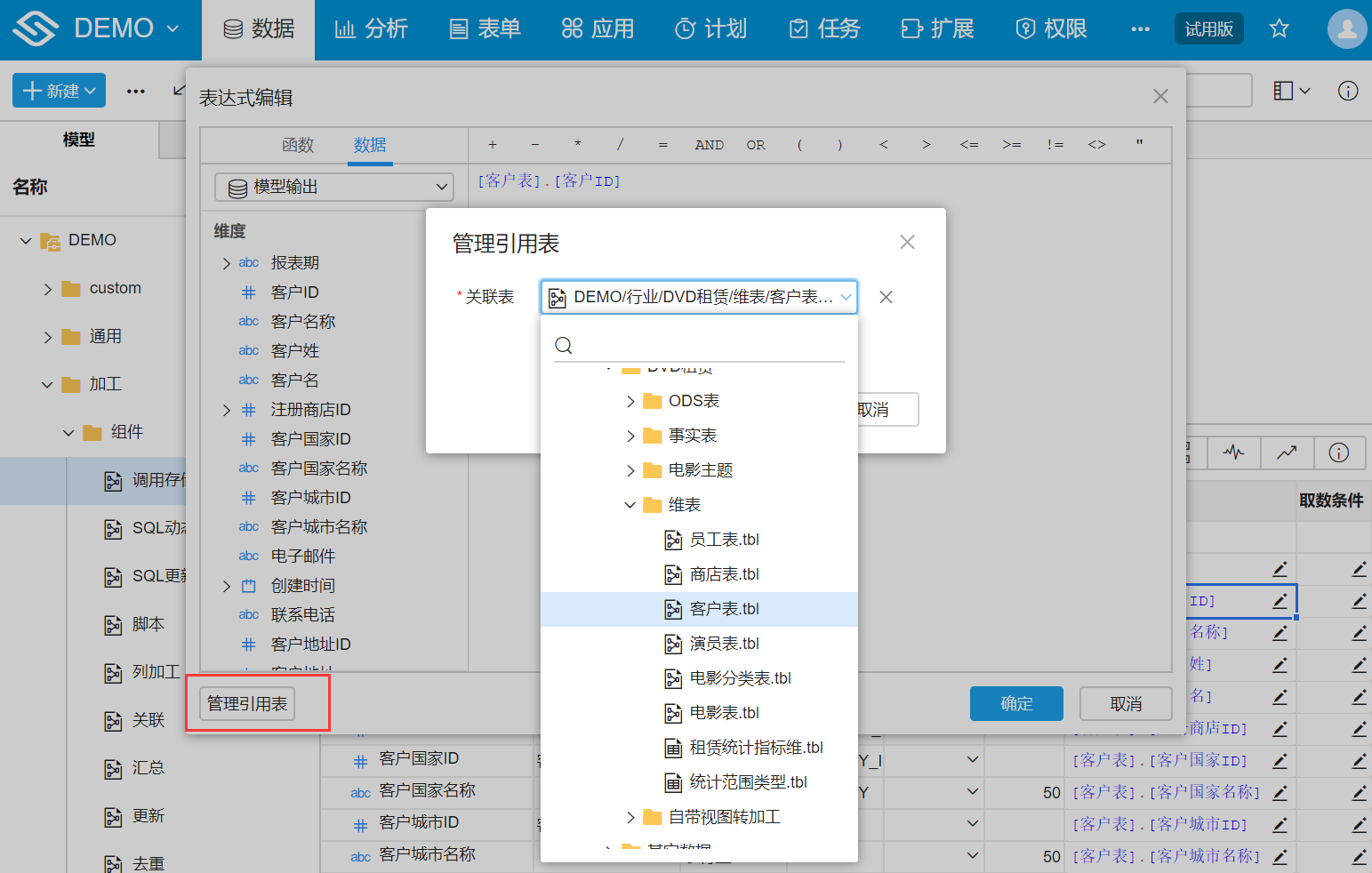The height and width of the screenshot is (873, 1372).
Task: Select the 汇总 component icon
Action: coord(114,767)
